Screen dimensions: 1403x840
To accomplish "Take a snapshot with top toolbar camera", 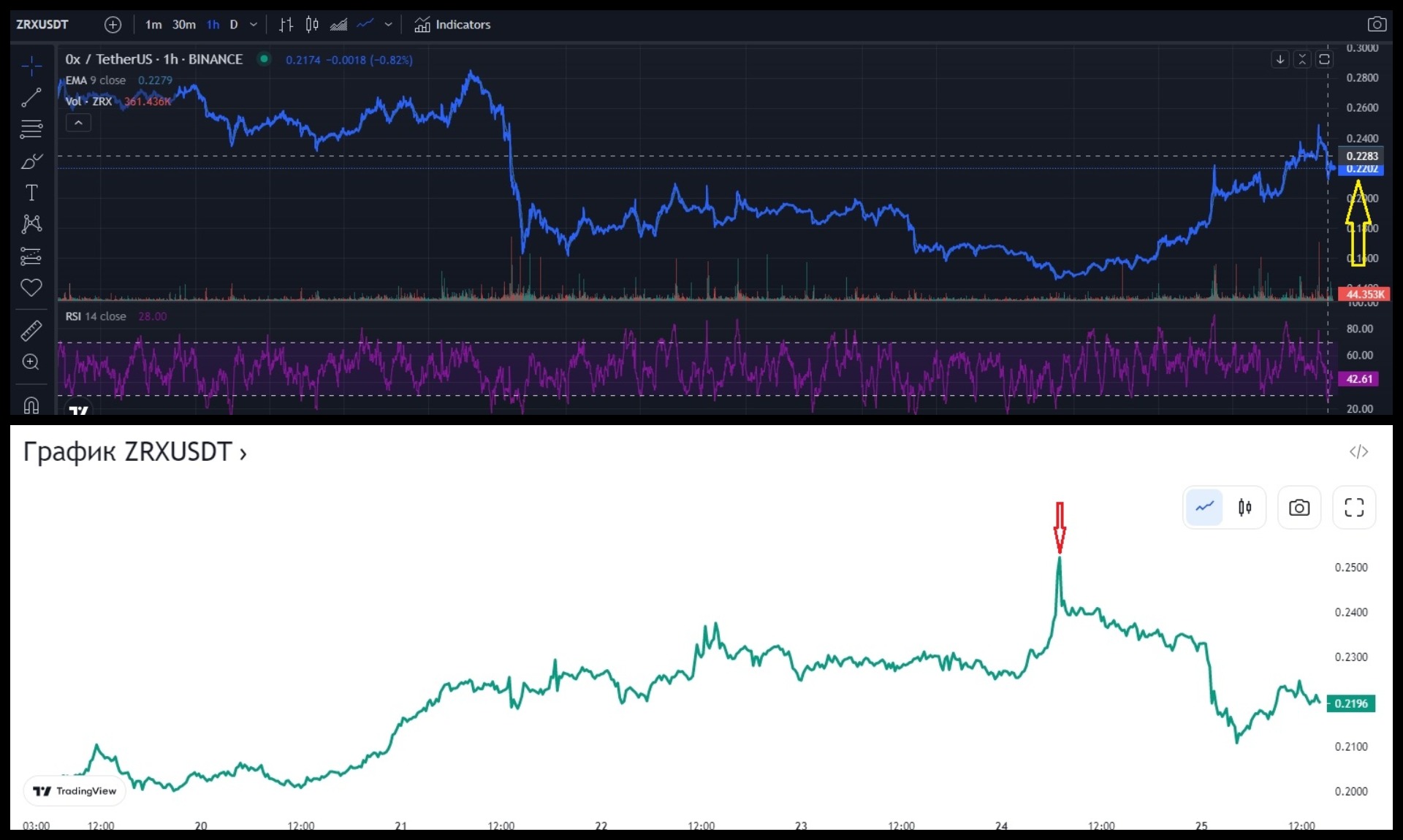I will tap(1377, 24).
